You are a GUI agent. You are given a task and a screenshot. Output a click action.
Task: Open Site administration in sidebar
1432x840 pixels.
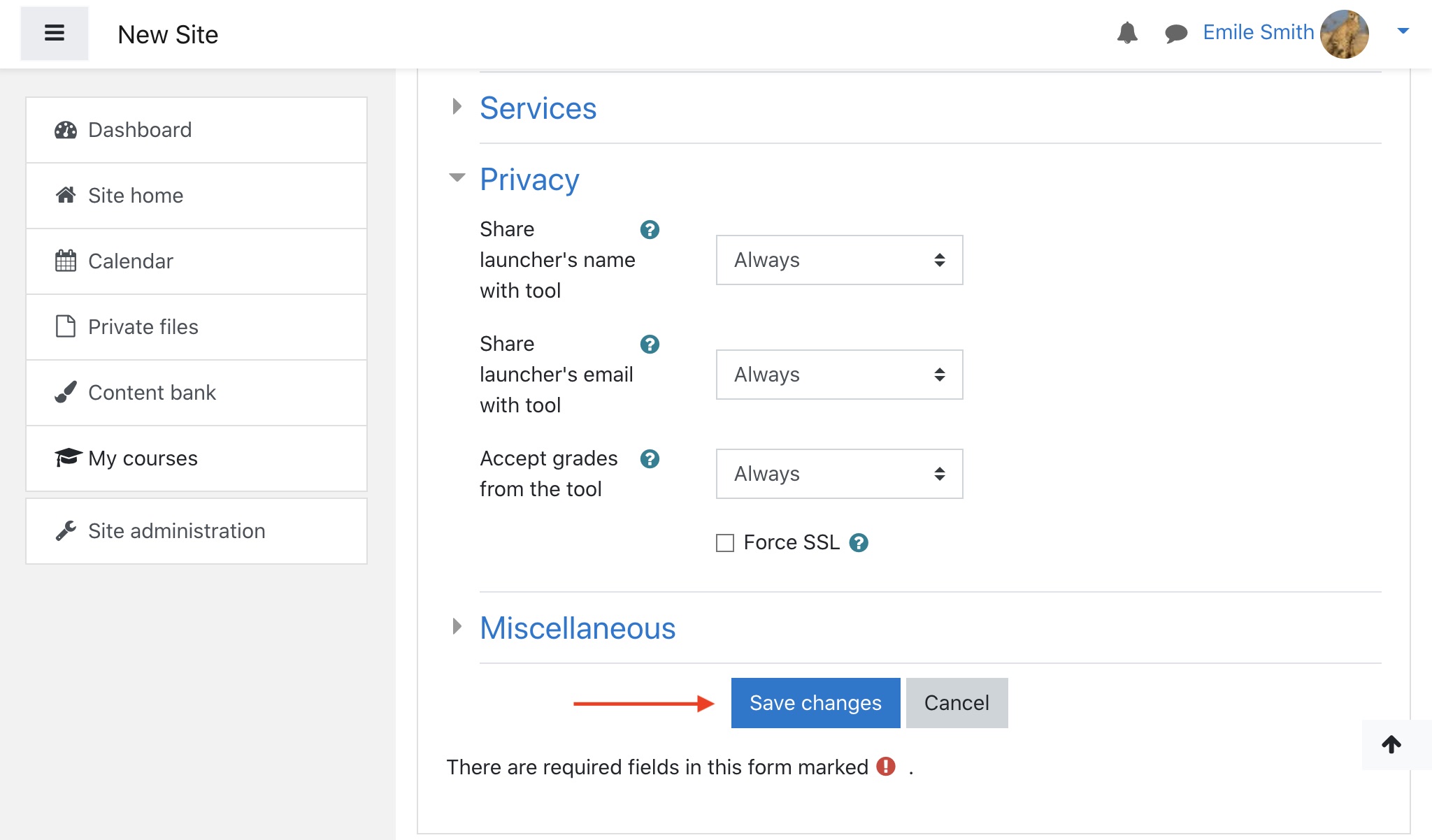tap(176, 531)
